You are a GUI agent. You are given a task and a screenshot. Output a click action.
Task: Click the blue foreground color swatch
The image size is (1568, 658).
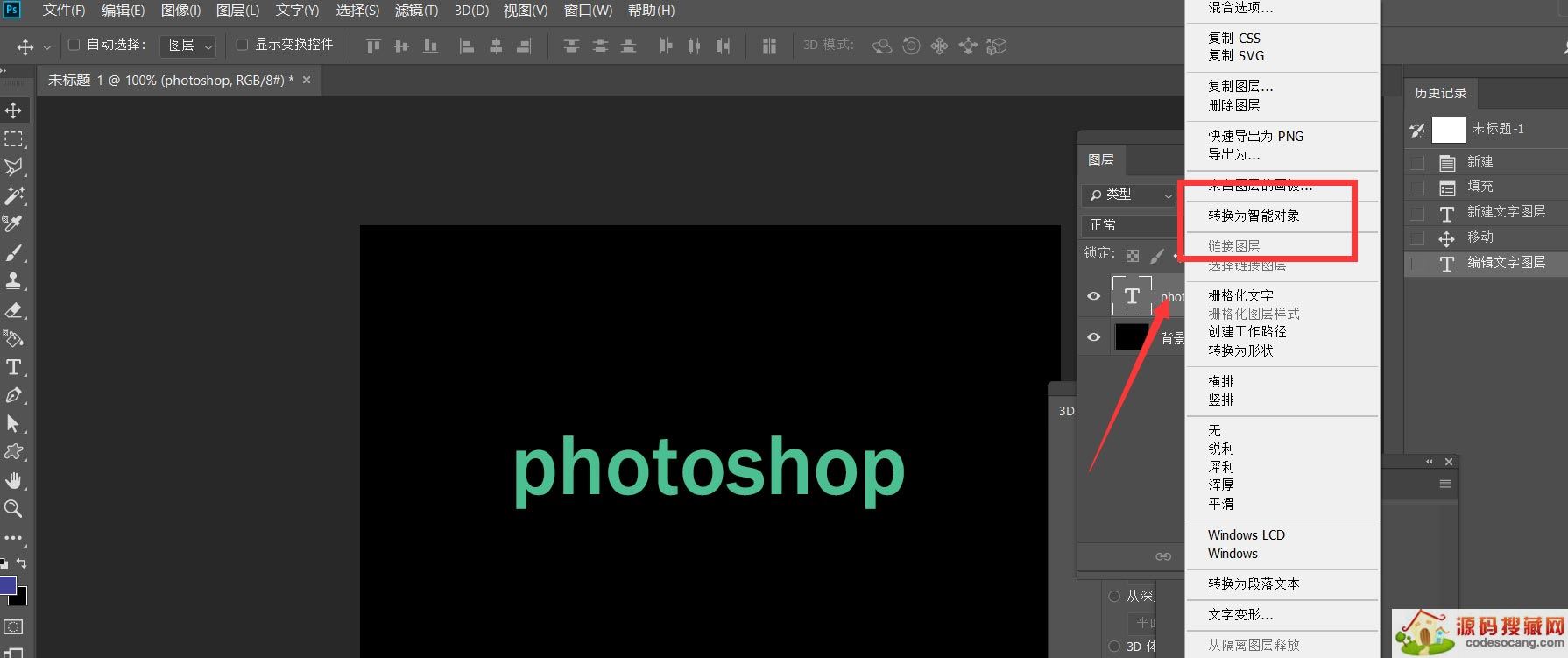[x=7, y=585]
